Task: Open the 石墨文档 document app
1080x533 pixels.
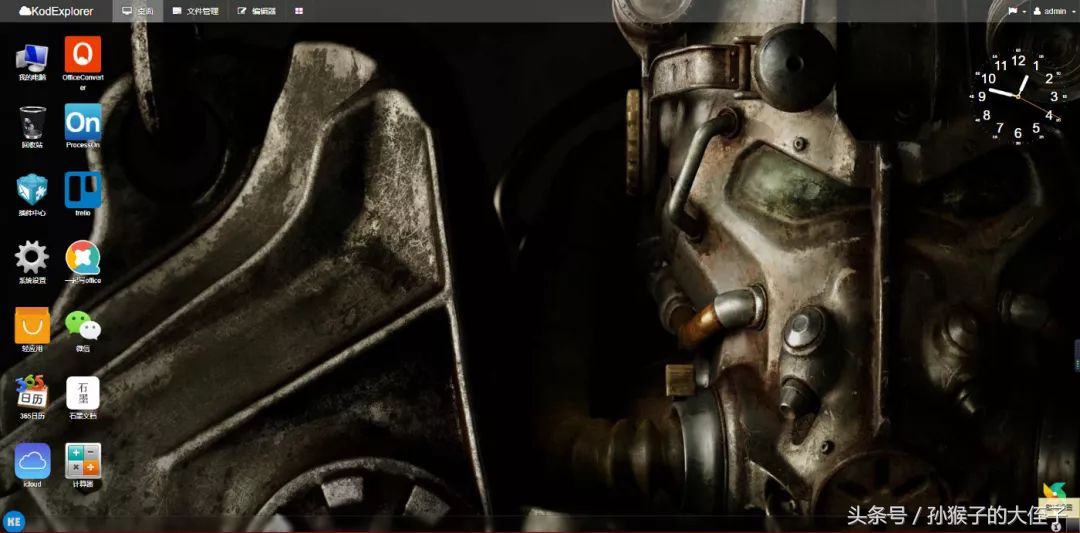Action: (83, 393)
